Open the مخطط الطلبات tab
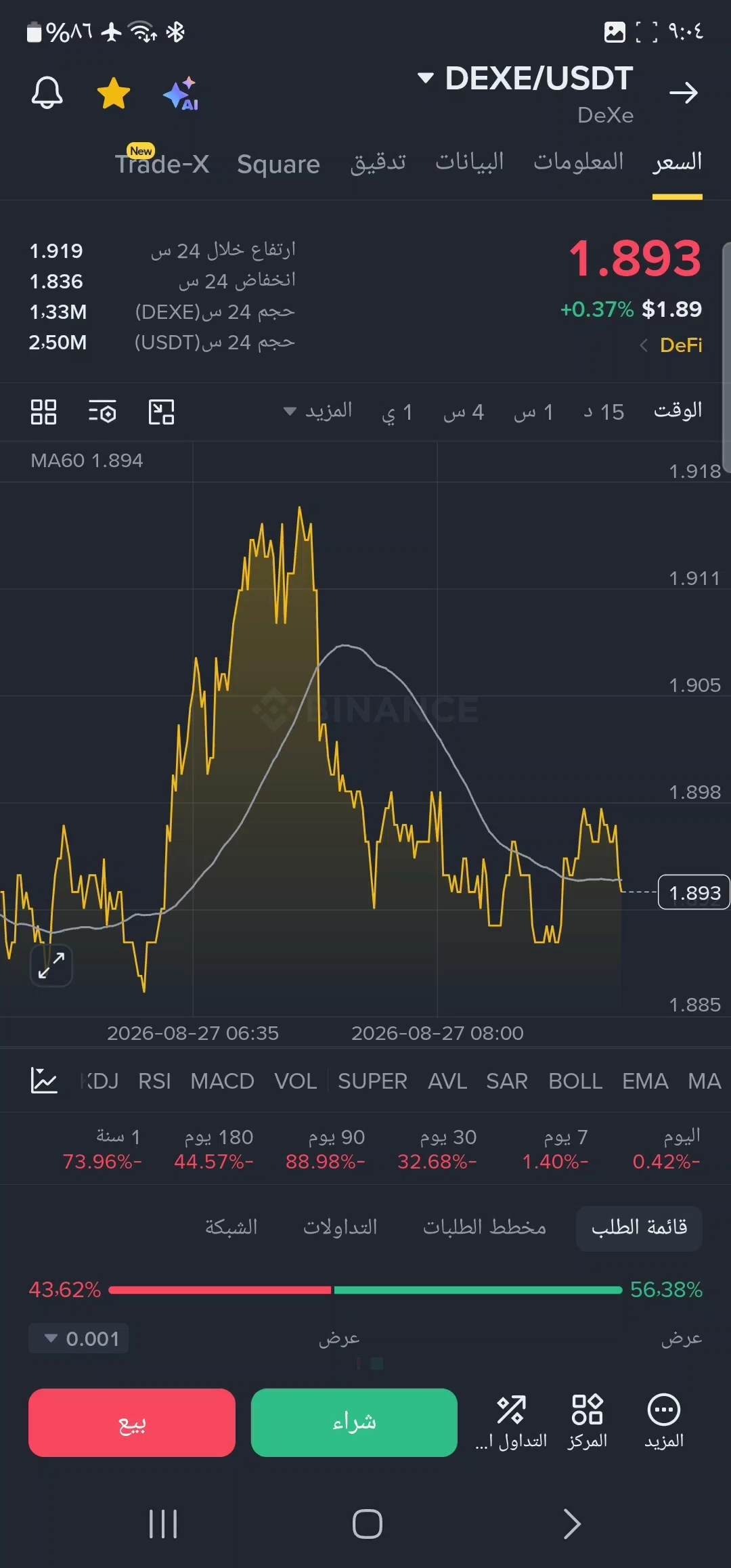The height and width of the screenshot is (1568, 731). [x=485, y=1227]
